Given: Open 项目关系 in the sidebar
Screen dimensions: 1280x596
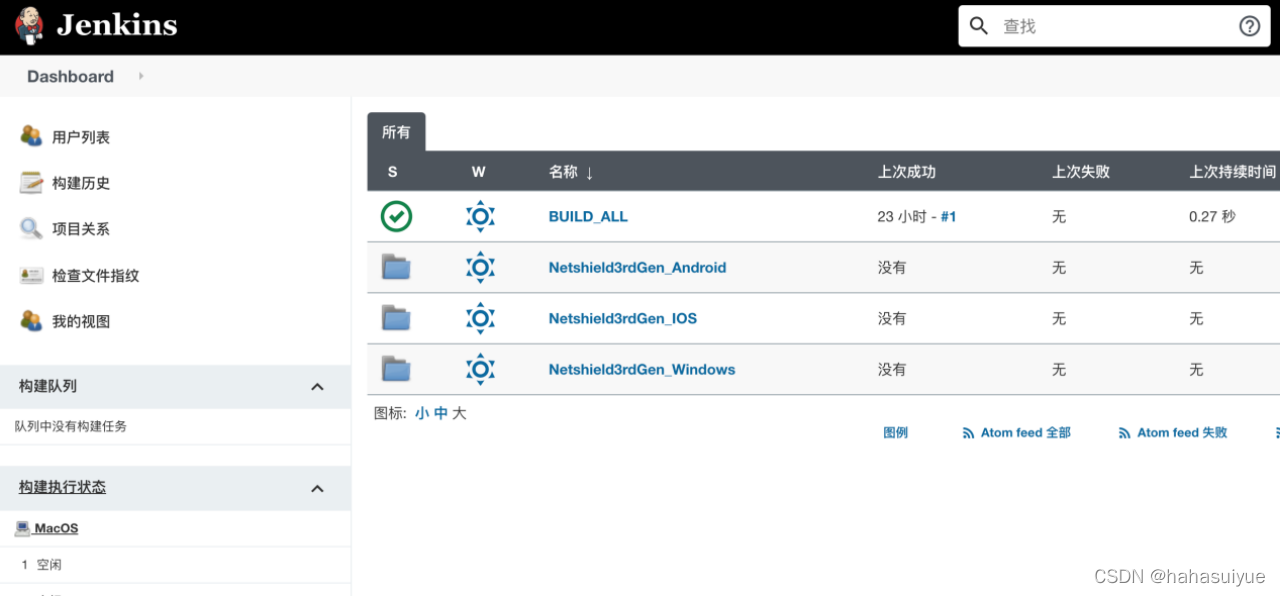Looking at the screenshot, I should tap(81, 229).
